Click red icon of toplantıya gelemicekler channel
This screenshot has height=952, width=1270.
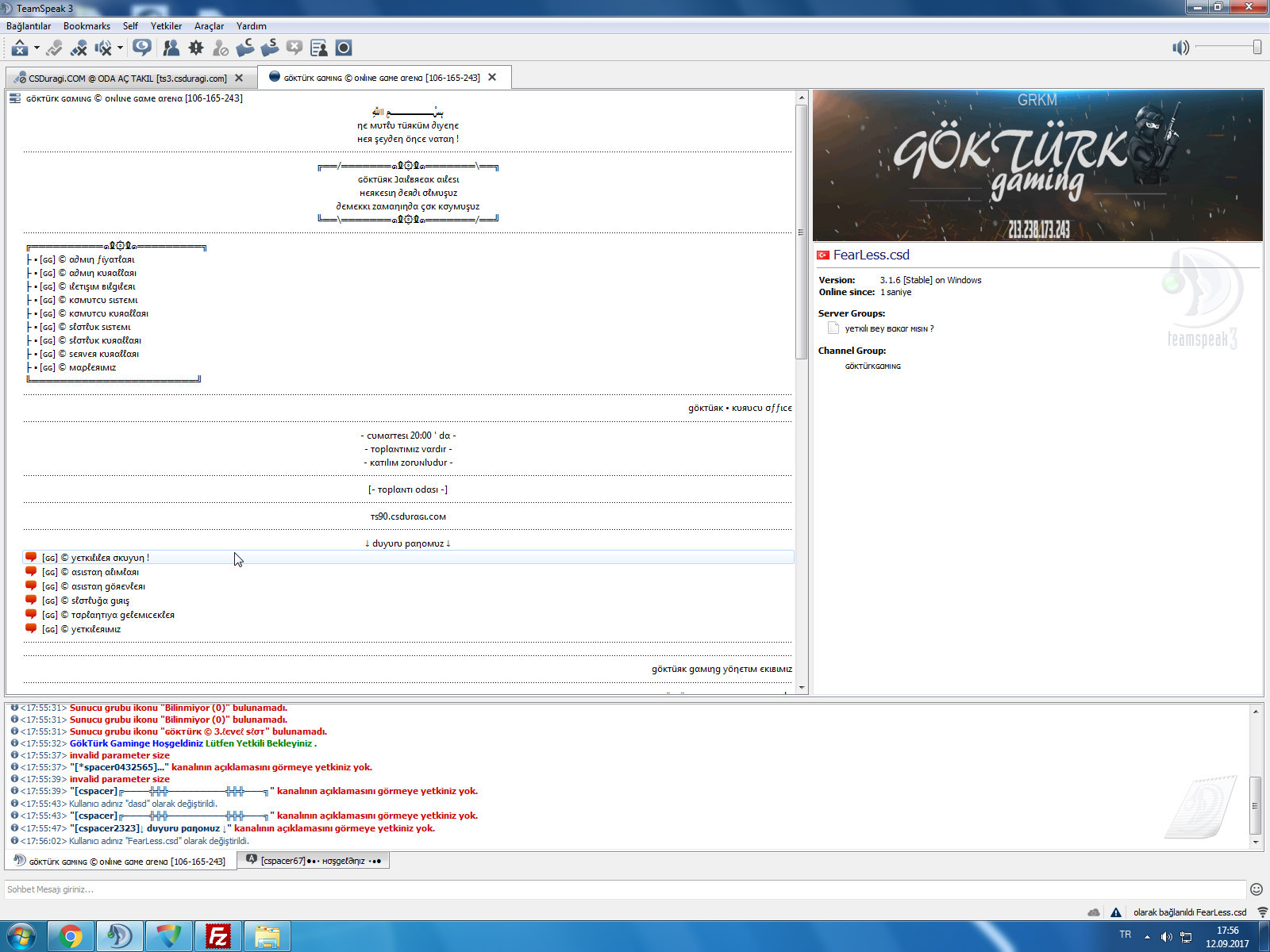[31, 614]
